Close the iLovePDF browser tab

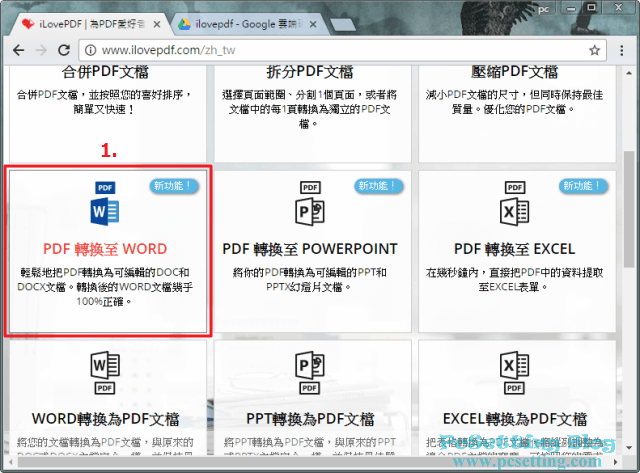[156, 22]
